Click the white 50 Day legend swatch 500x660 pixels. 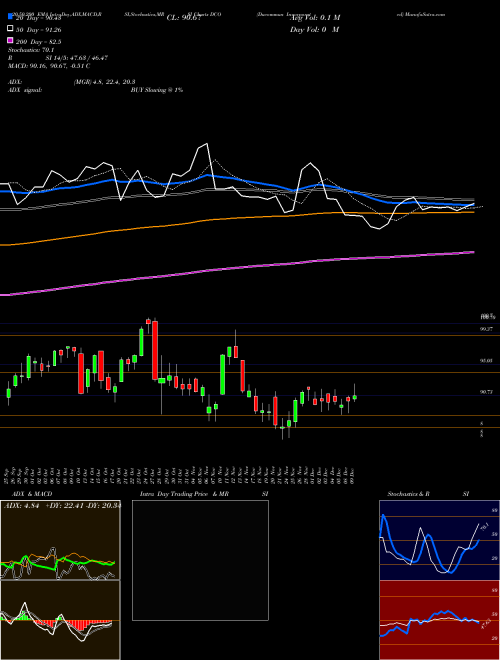10,29
